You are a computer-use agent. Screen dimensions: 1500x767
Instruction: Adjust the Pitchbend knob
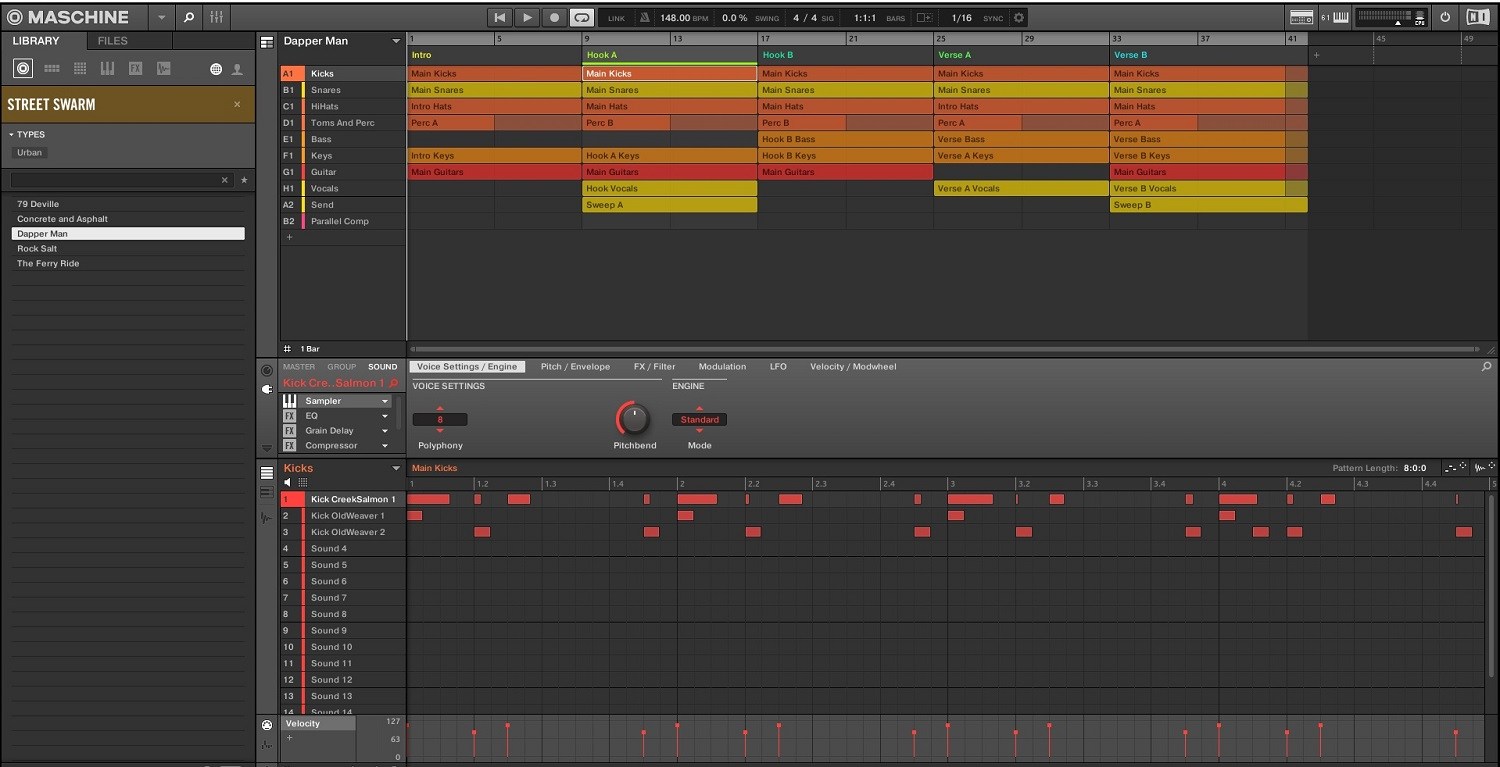coord(633,418)
